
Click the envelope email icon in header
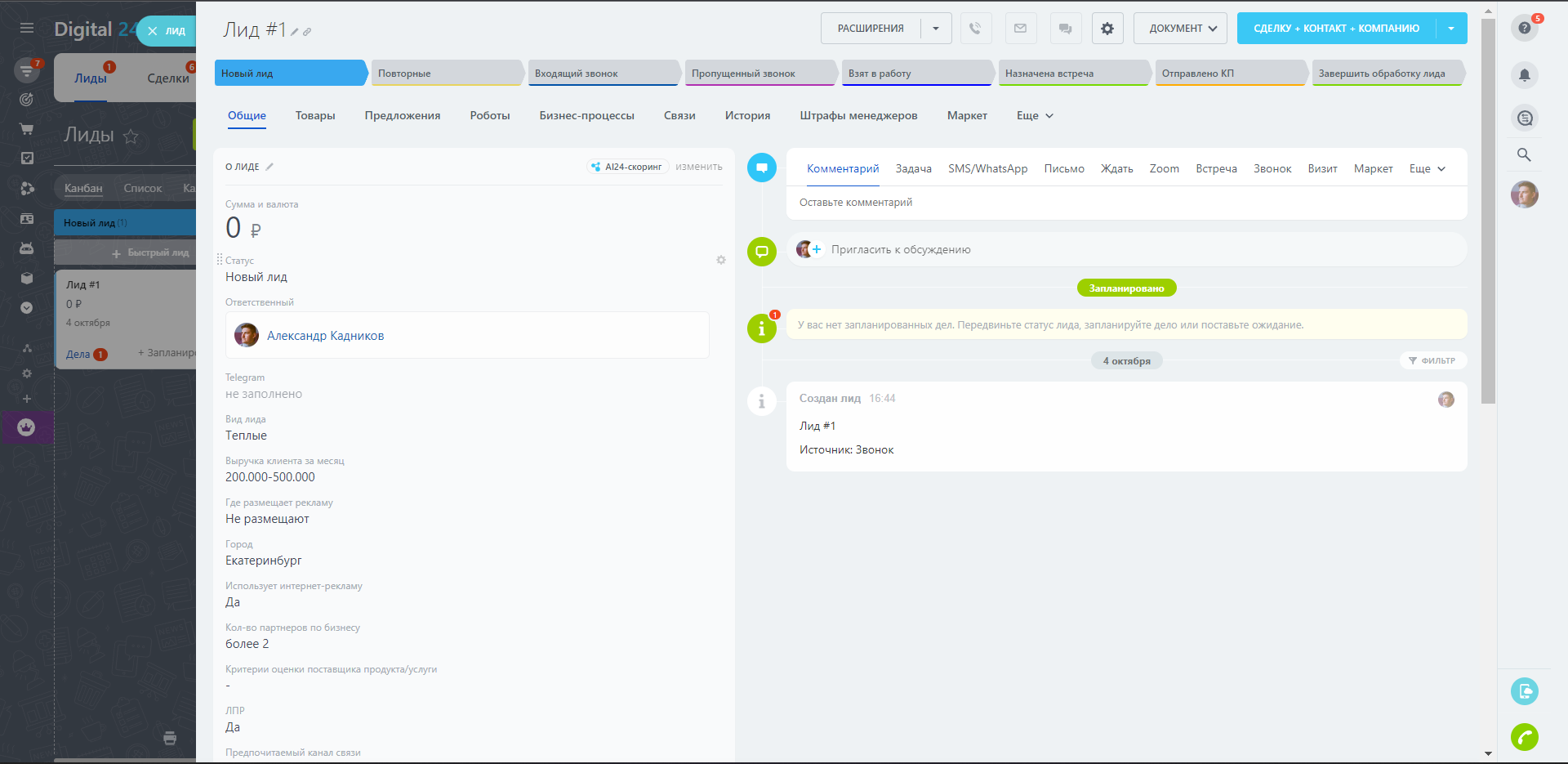1020,29
